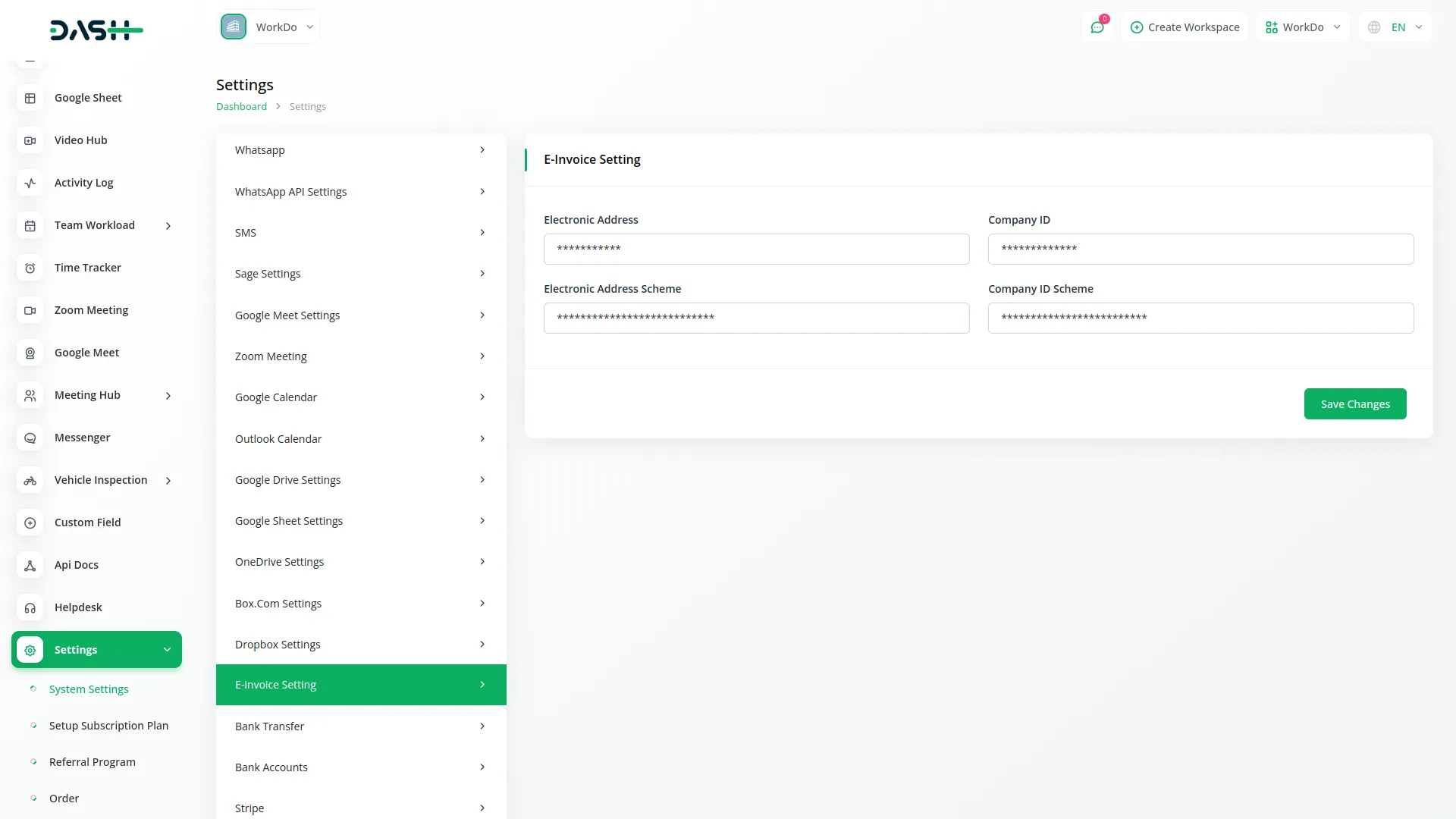Open the globe language icon
Screen dimensions: 1456x819
click(x=1373, y=27)
